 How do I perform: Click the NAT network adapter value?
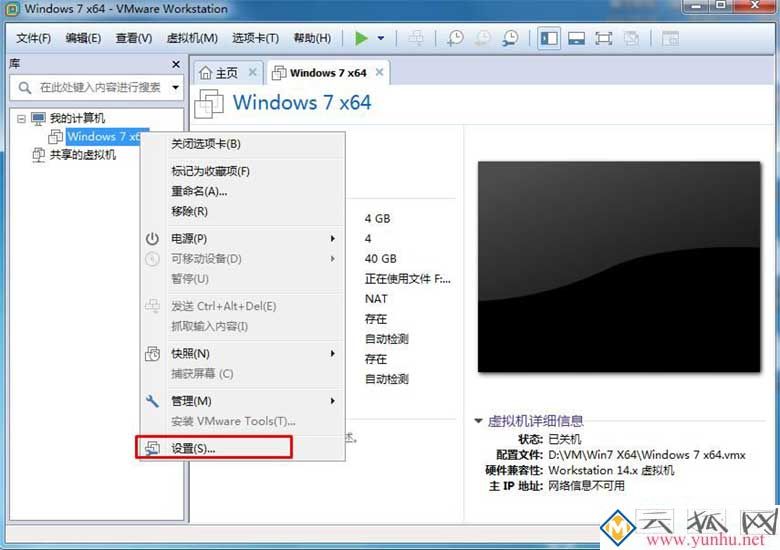pos(376,299)
